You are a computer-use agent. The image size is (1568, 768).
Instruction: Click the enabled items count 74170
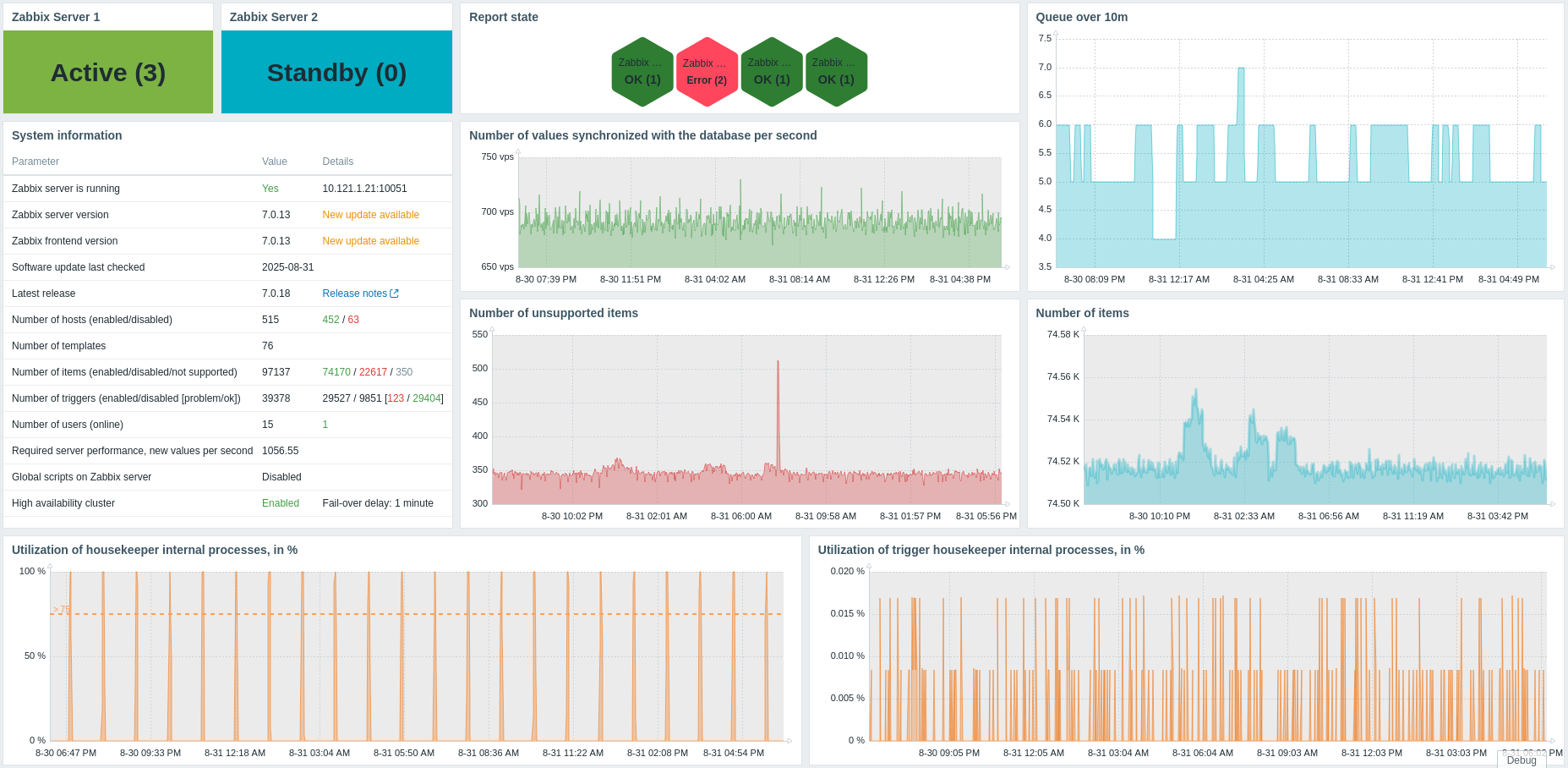[x=336, y=372]
